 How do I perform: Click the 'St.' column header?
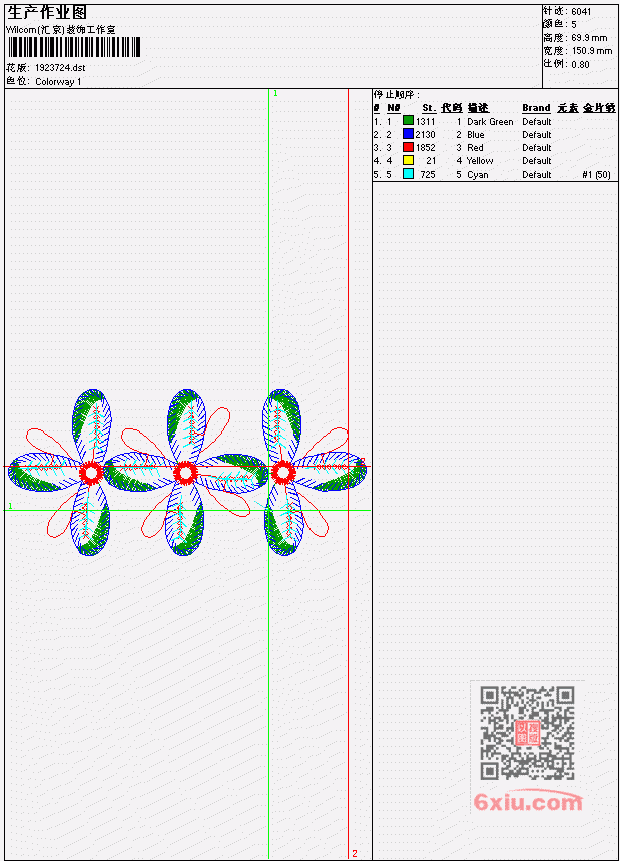click(429, 108)
